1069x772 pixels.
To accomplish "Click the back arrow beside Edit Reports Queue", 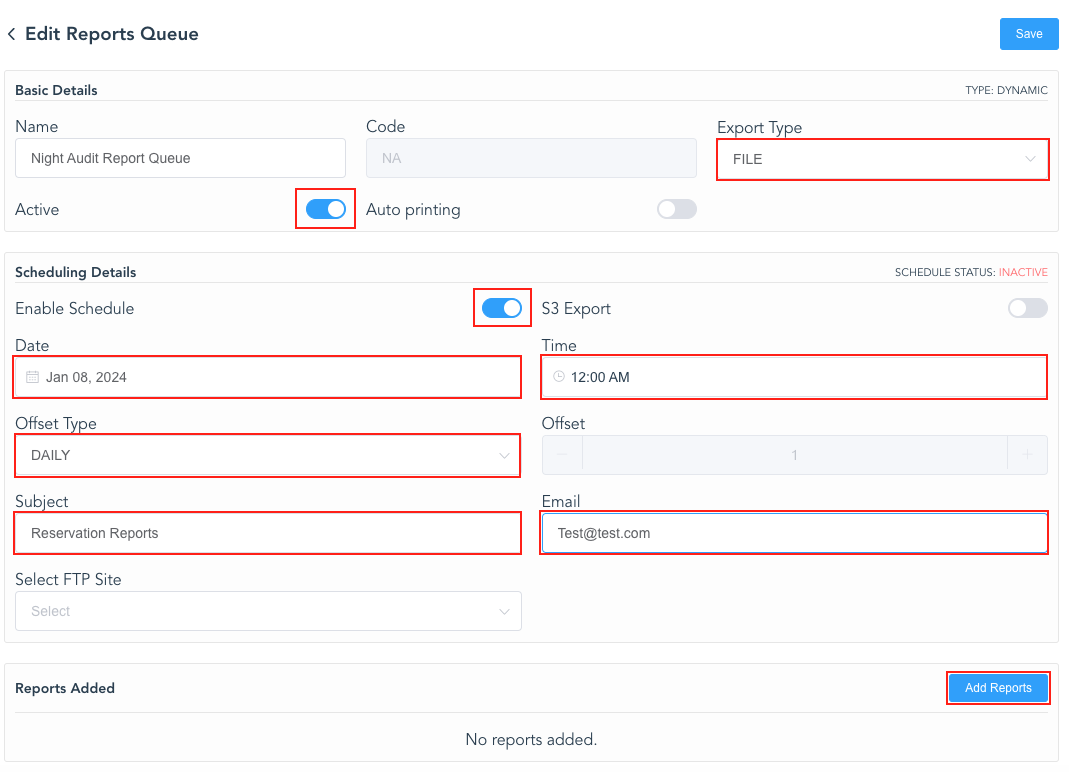I will [x=11, y=34].
